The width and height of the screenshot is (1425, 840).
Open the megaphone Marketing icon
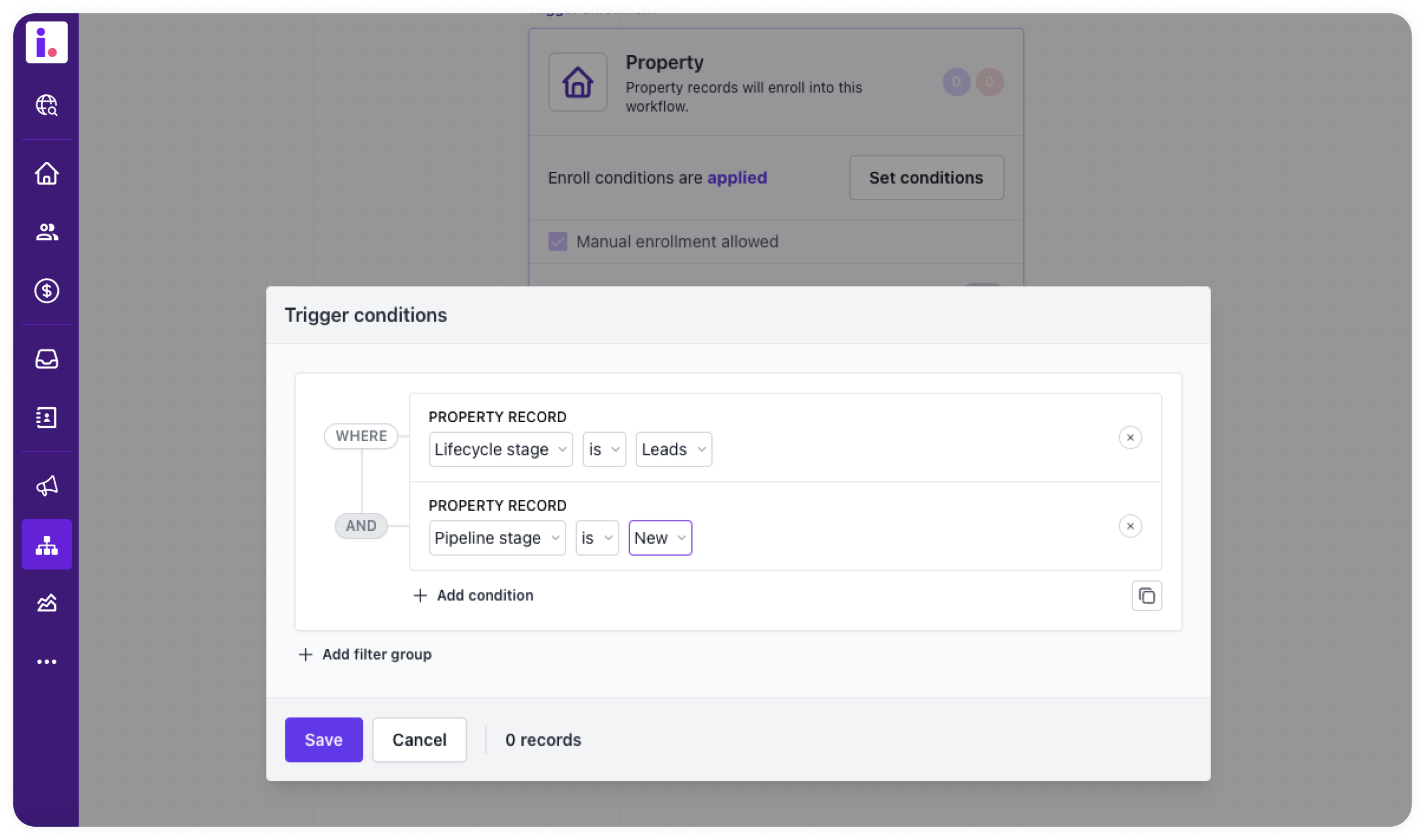[47, 486]
